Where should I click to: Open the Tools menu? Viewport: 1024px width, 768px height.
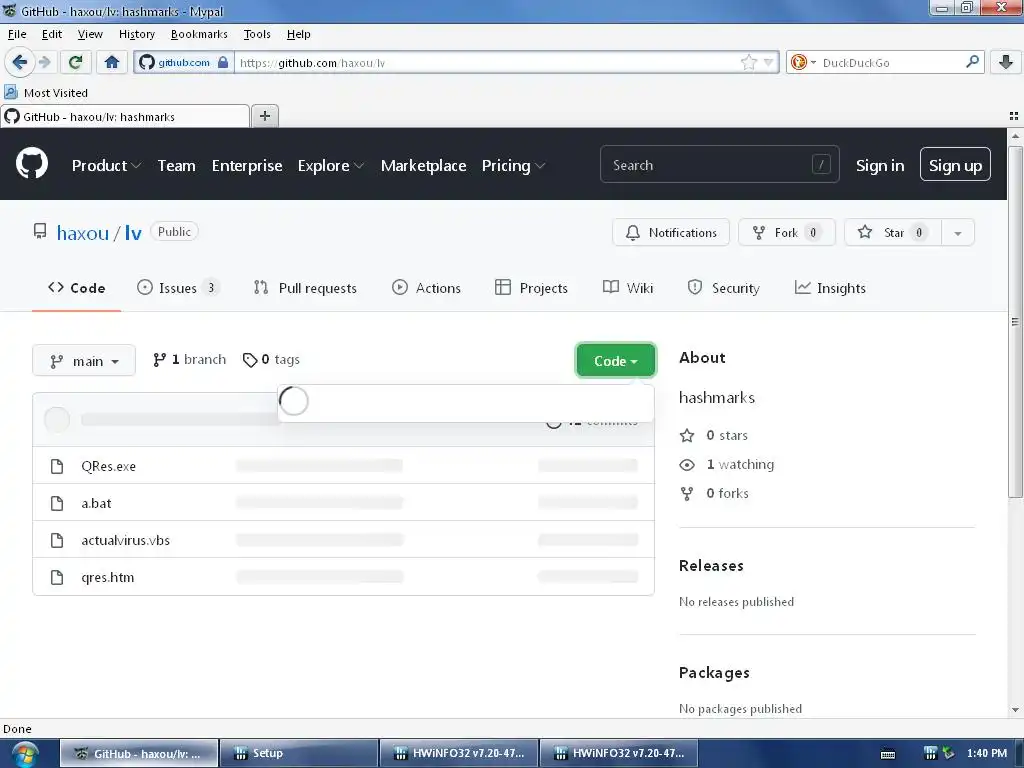tap(257, 34)
